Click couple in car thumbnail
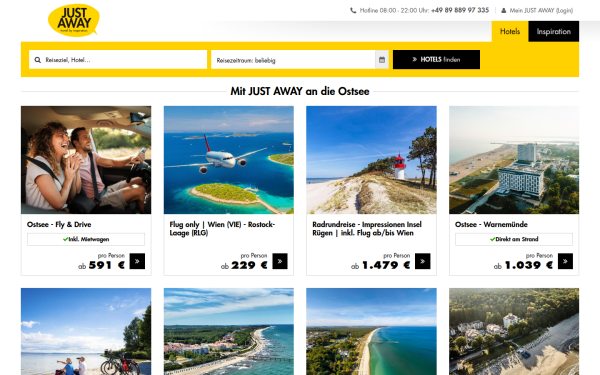600x375 pixels. point(86,160)
